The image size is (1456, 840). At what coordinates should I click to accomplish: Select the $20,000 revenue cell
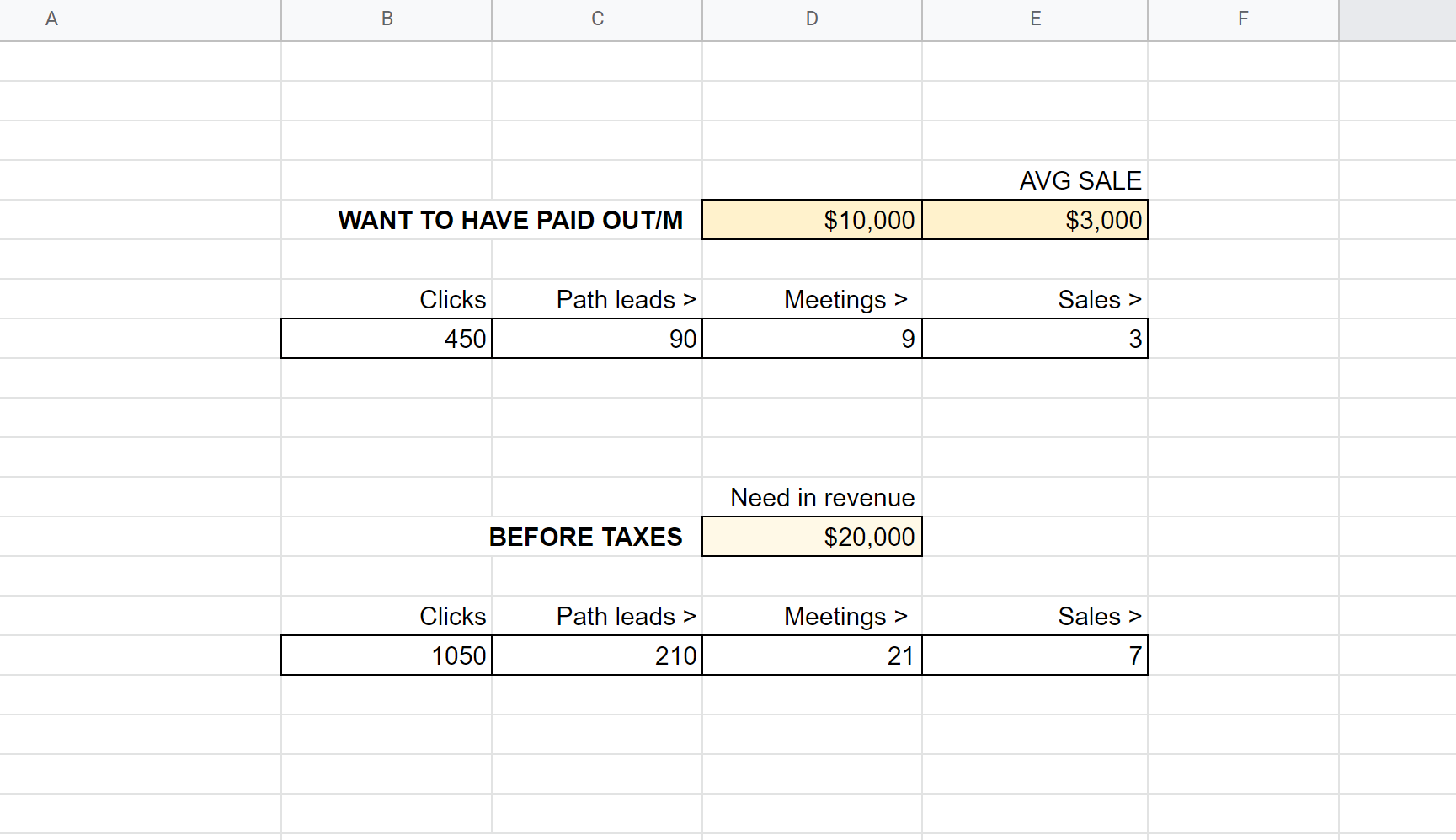click(x=812, y=537)
